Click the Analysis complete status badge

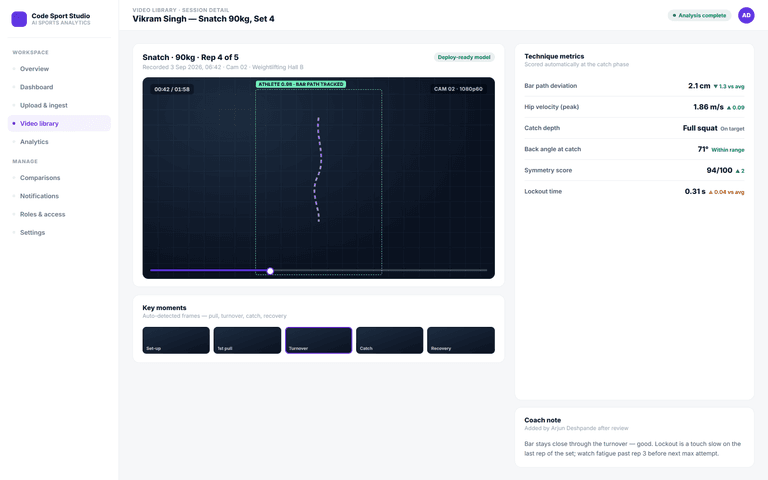(699, 15)
